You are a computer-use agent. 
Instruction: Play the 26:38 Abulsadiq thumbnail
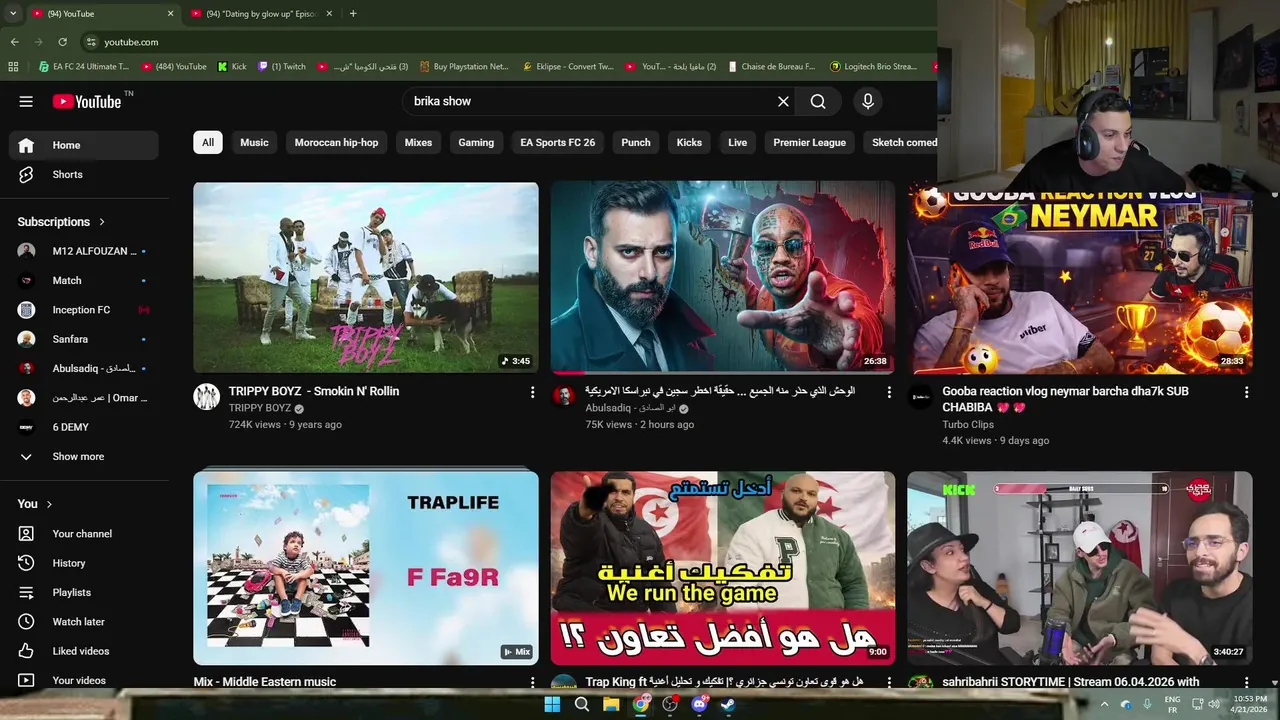(x=723, y=277)
